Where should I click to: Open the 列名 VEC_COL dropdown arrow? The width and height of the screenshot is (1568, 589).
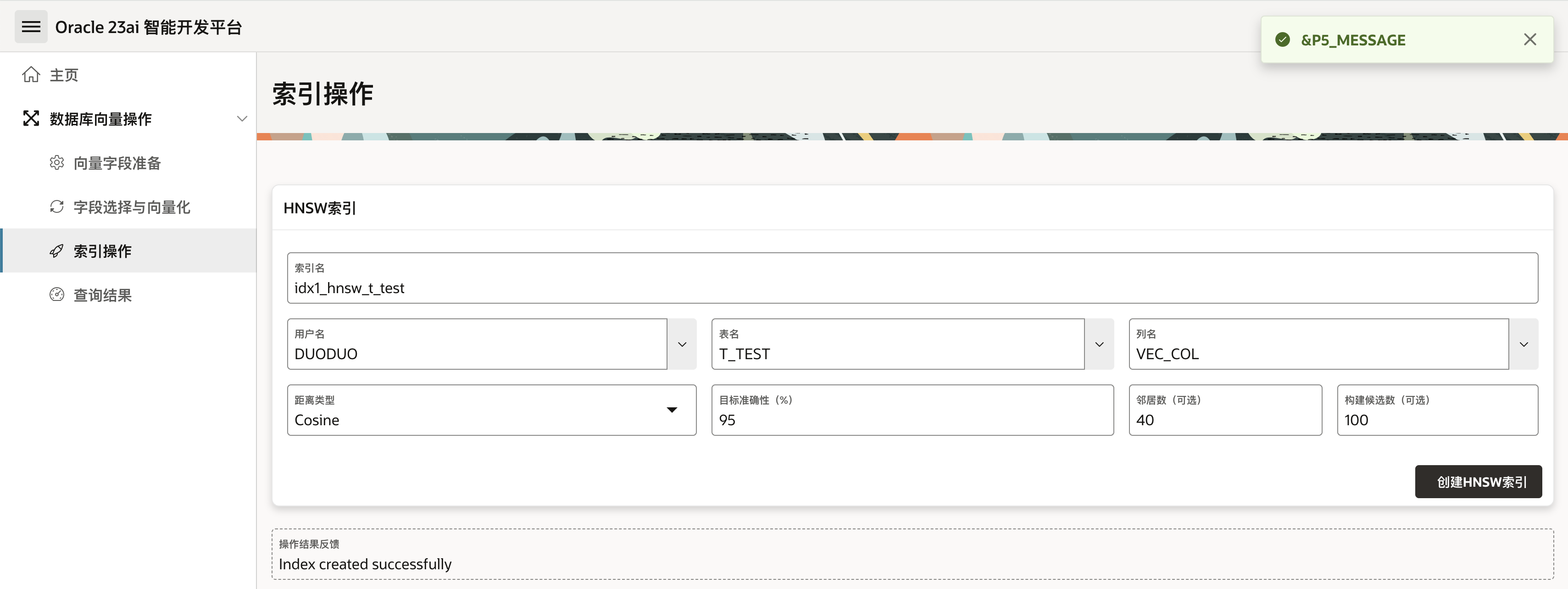[1524, 345]
